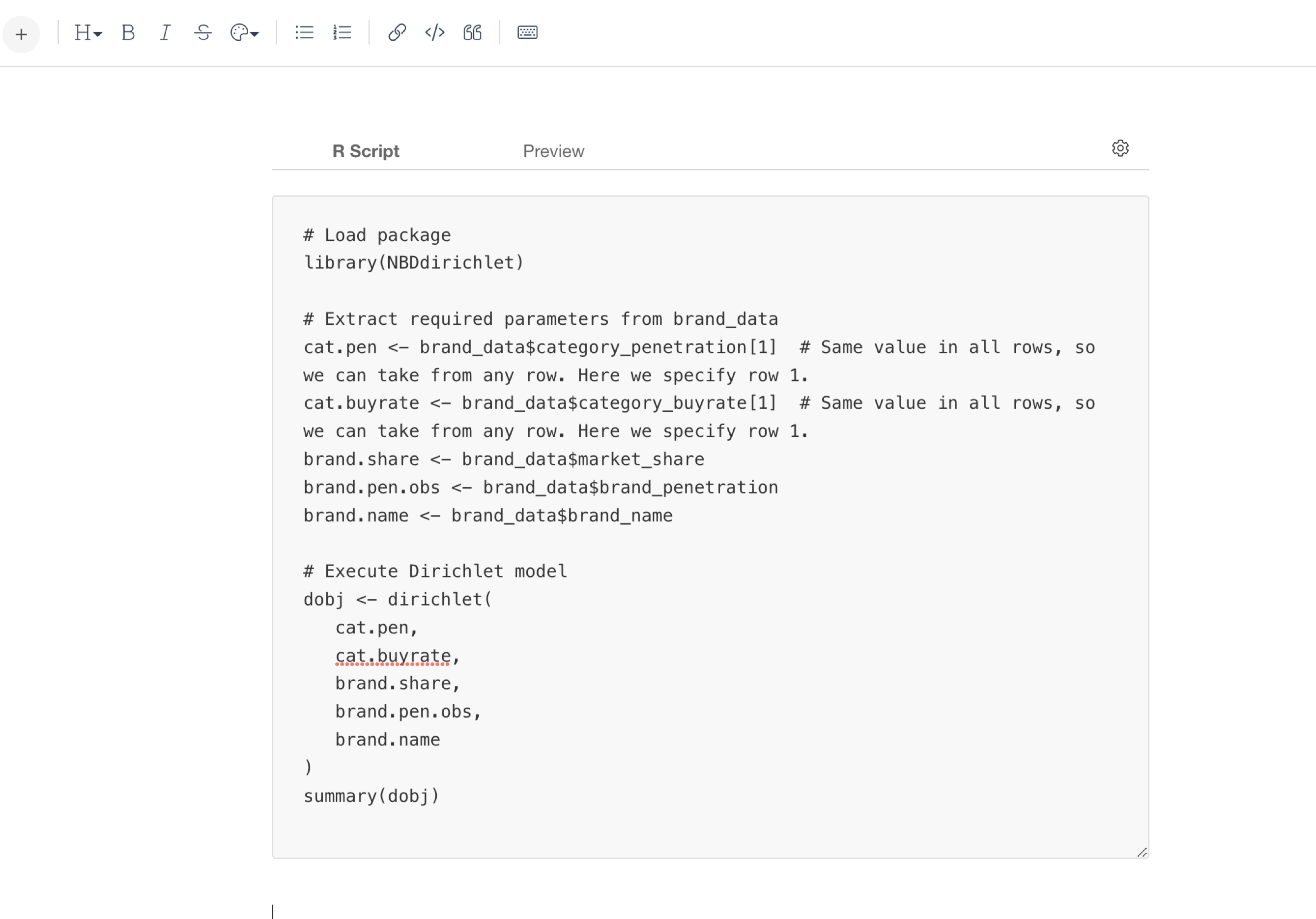The width and height of the screenshot is (1316, 919).
Task: Click the plus add block button
Action: pyautogui.click(x=21, y=34)
